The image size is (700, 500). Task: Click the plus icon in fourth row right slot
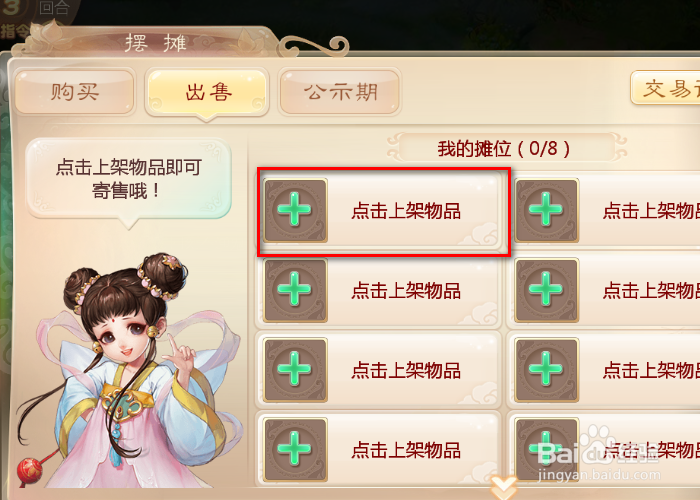[x=546, y=449]
